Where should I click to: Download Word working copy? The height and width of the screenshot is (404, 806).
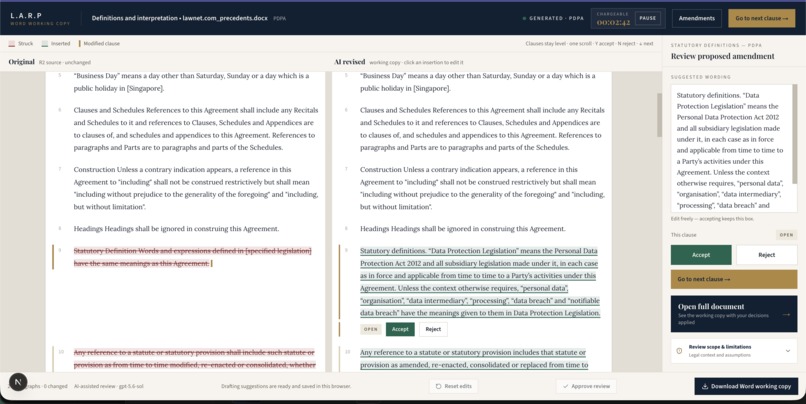point(746,386)
